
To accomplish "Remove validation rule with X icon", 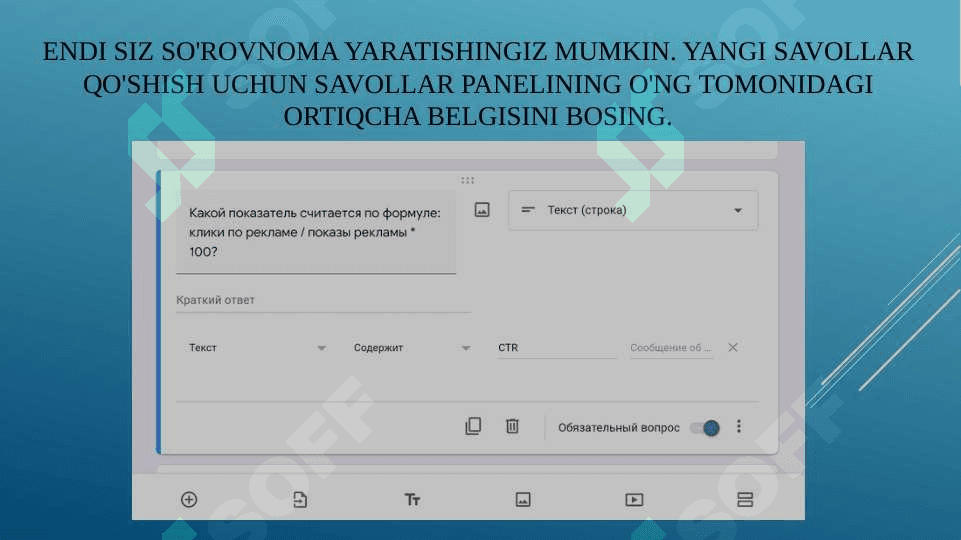I will 732,348.
